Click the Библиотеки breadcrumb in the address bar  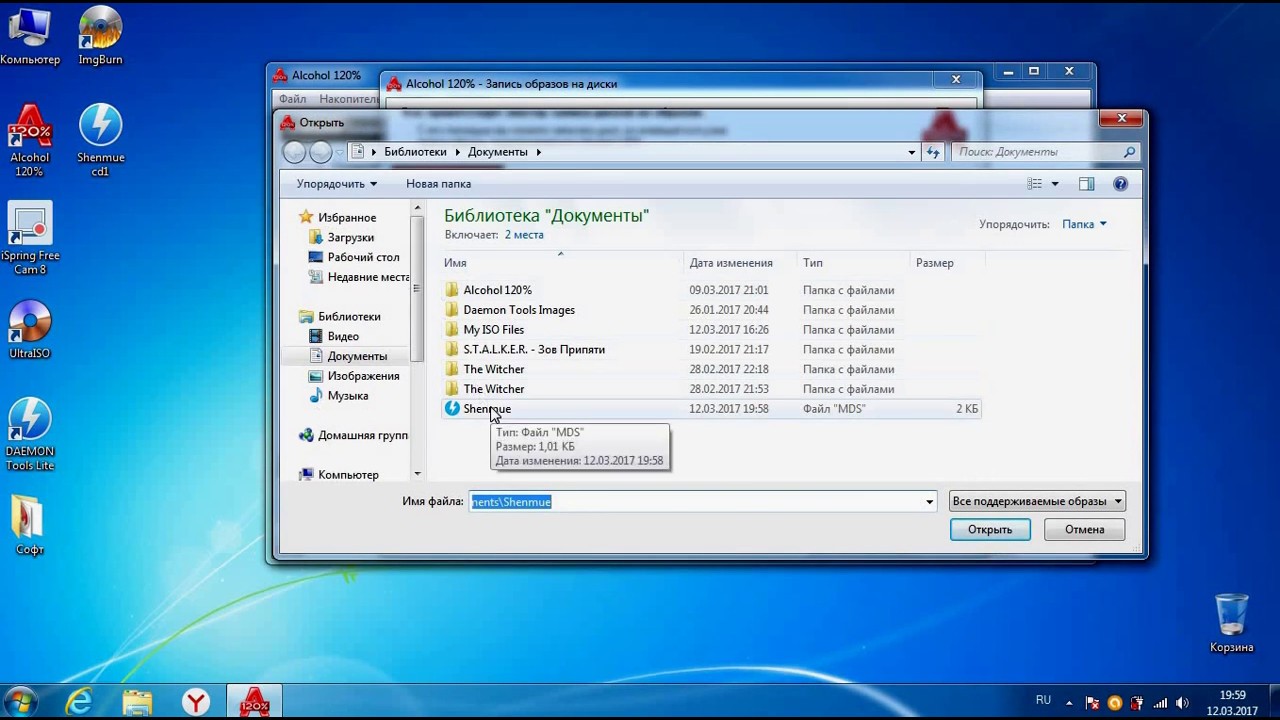415,152
